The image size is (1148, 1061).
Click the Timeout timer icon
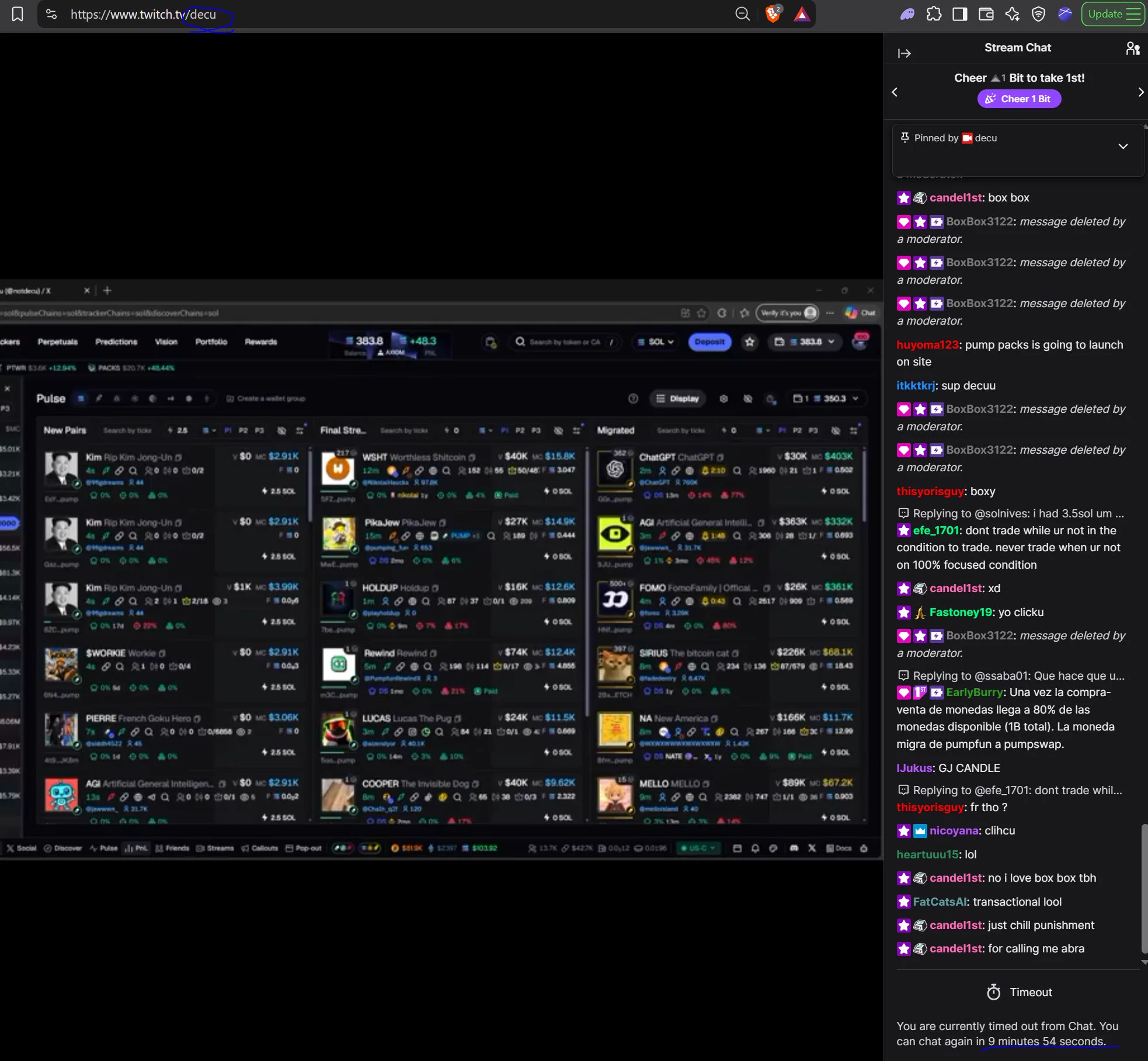point(993,992)
